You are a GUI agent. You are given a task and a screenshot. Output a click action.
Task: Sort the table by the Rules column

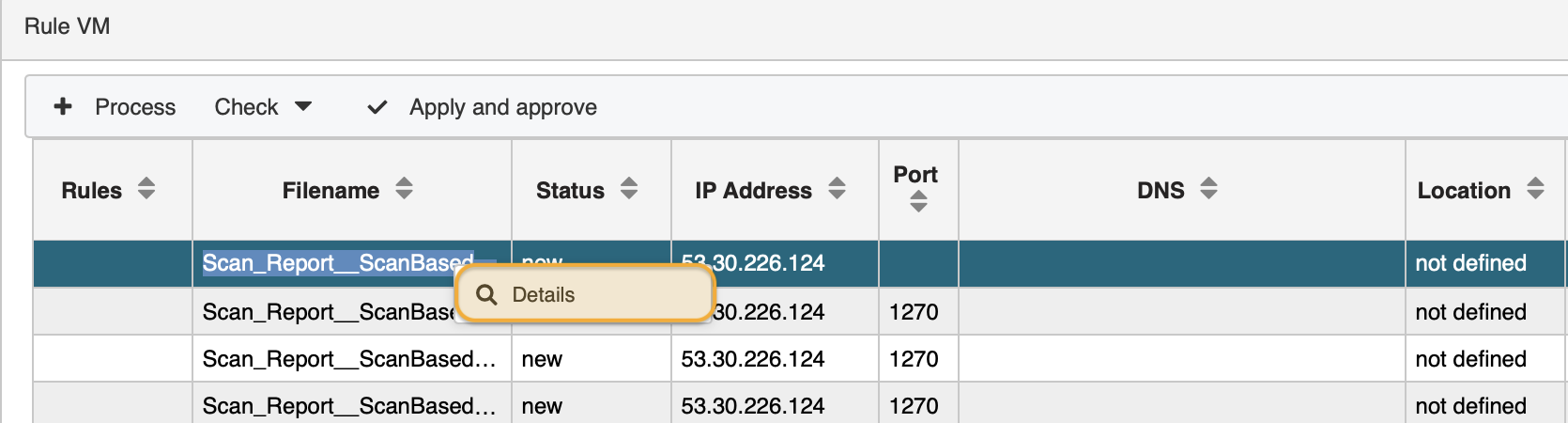point(146,189)
